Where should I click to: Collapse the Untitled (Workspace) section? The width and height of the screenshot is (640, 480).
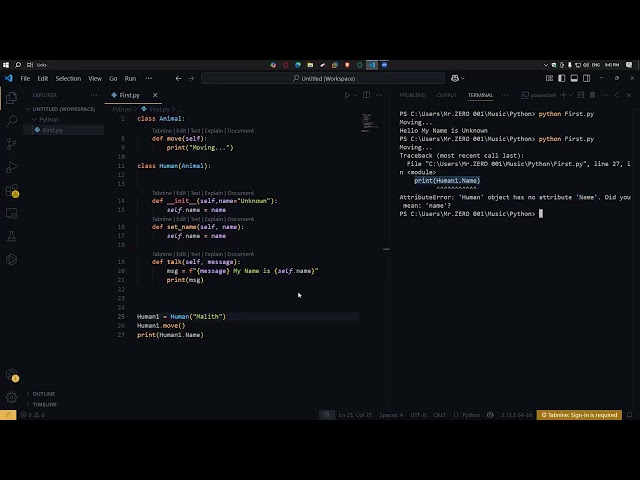pos(64,109)
